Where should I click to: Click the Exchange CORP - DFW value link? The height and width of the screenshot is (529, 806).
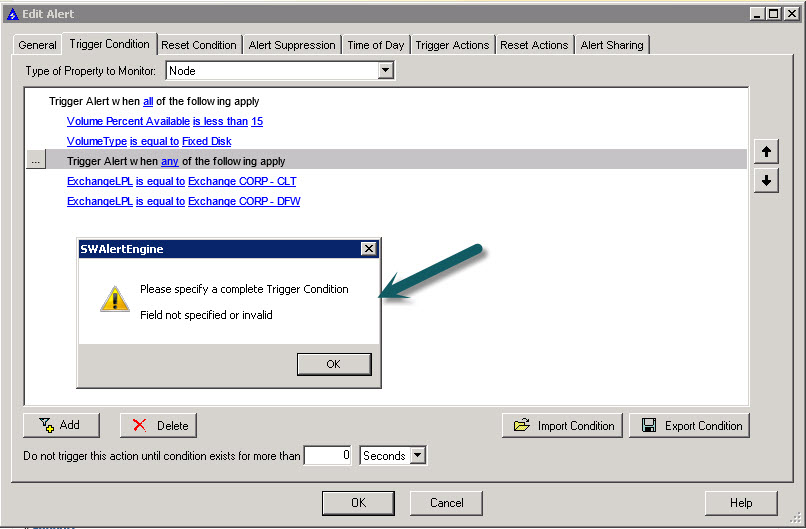244,202
